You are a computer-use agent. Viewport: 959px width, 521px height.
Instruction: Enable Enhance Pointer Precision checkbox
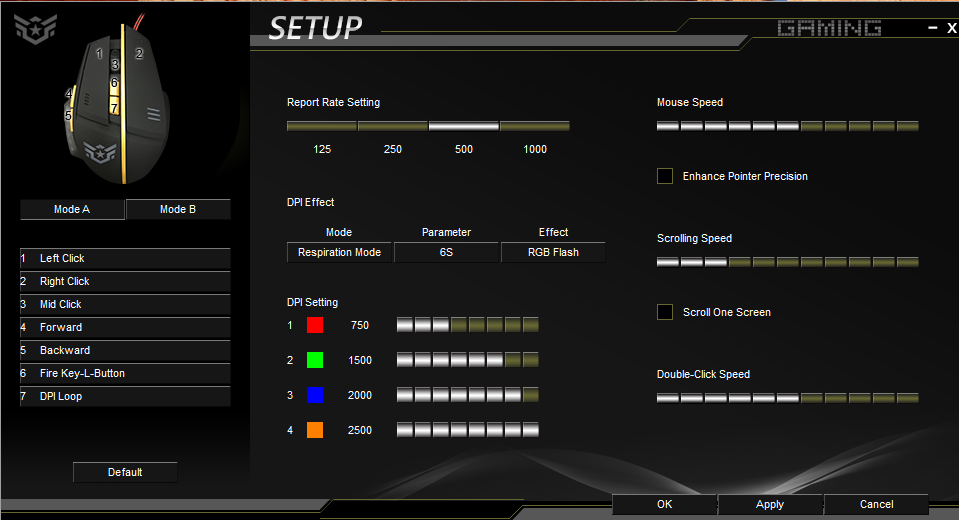(665, 176)
